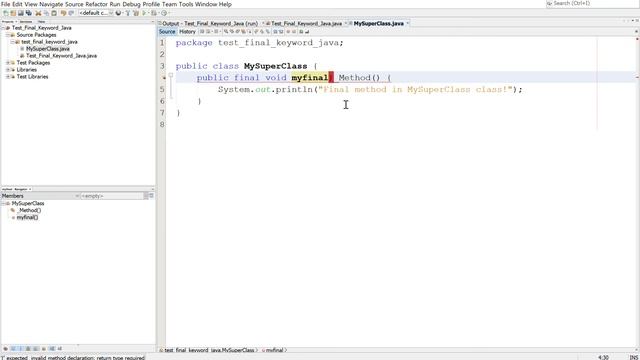
Task: Select MySuperClass.java in project tree
Action: click(48, 49)
